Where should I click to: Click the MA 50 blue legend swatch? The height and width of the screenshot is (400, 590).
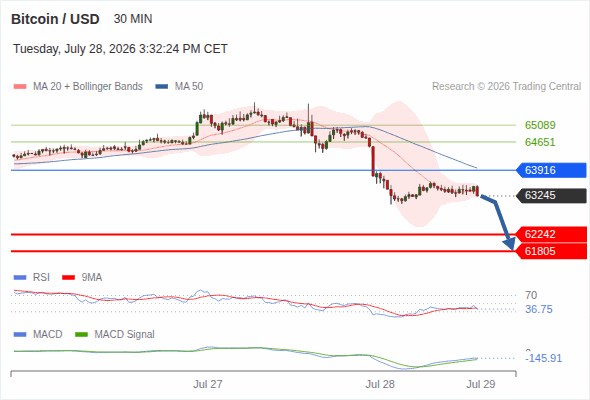(162, 87)
